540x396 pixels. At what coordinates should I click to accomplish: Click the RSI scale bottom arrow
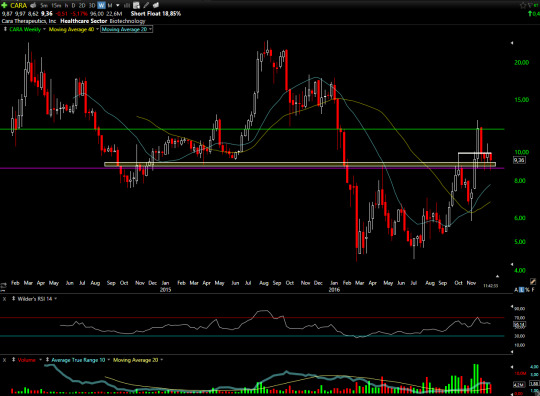(x=512, y=352)
